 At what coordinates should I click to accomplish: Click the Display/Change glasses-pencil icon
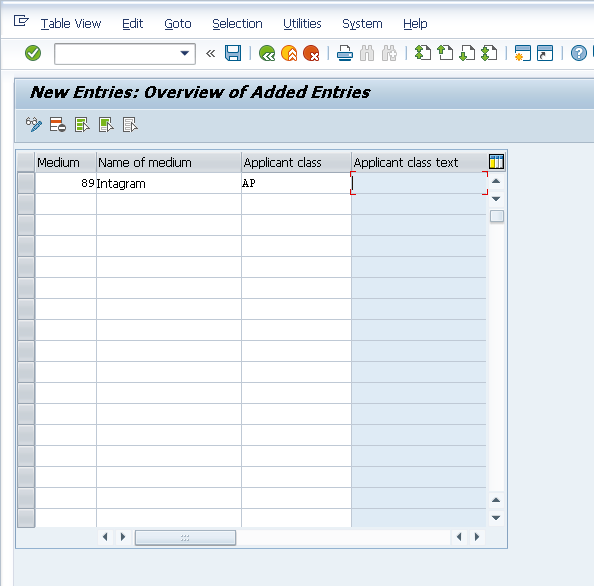pos(34,125)
